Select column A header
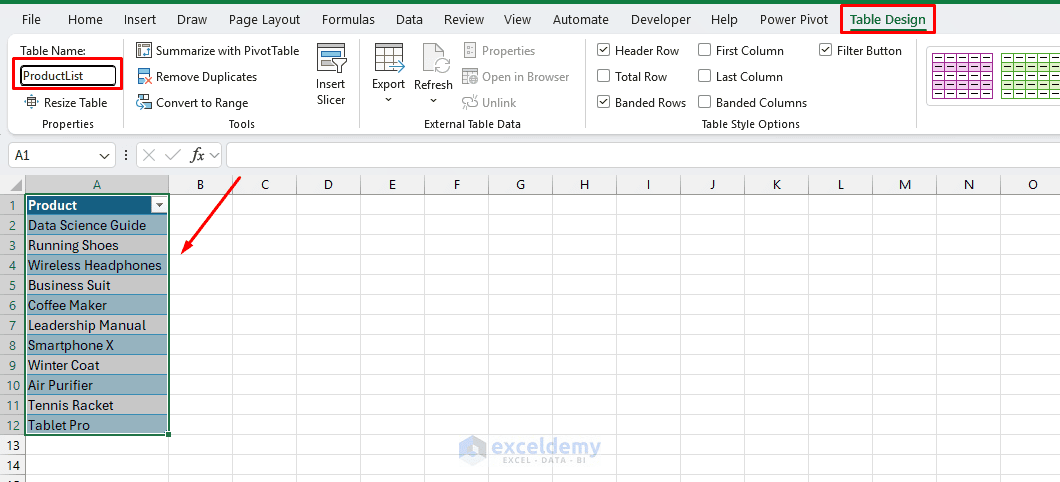 (x=97, y=185)
